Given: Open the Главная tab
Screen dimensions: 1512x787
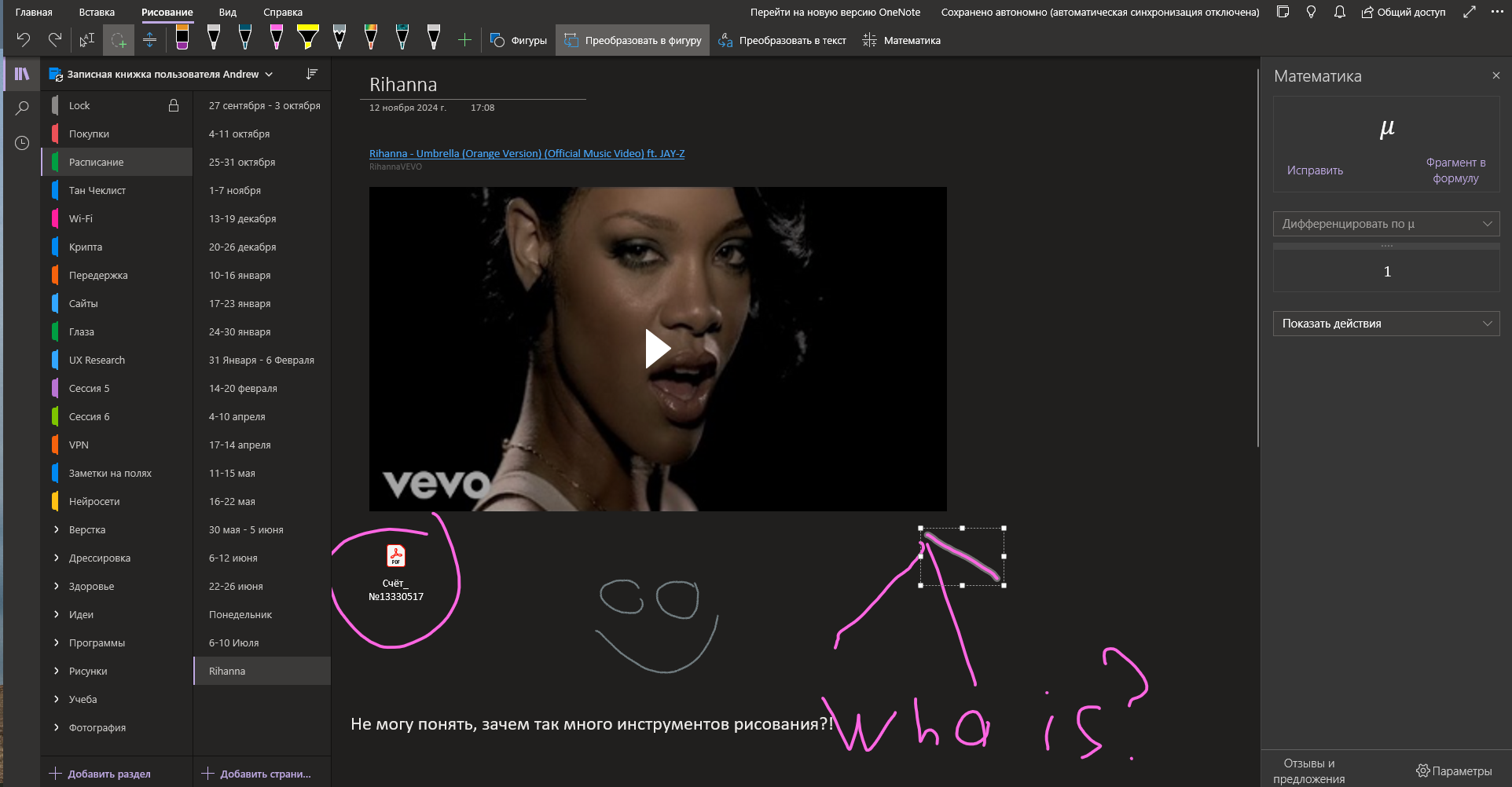Looking at the screenshot, I should [x=34, y=12].
